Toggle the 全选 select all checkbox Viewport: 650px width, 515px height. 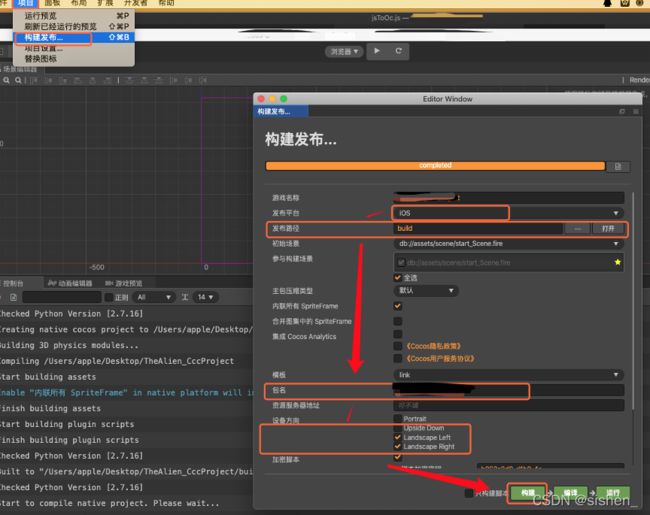[x=398, y=277]
